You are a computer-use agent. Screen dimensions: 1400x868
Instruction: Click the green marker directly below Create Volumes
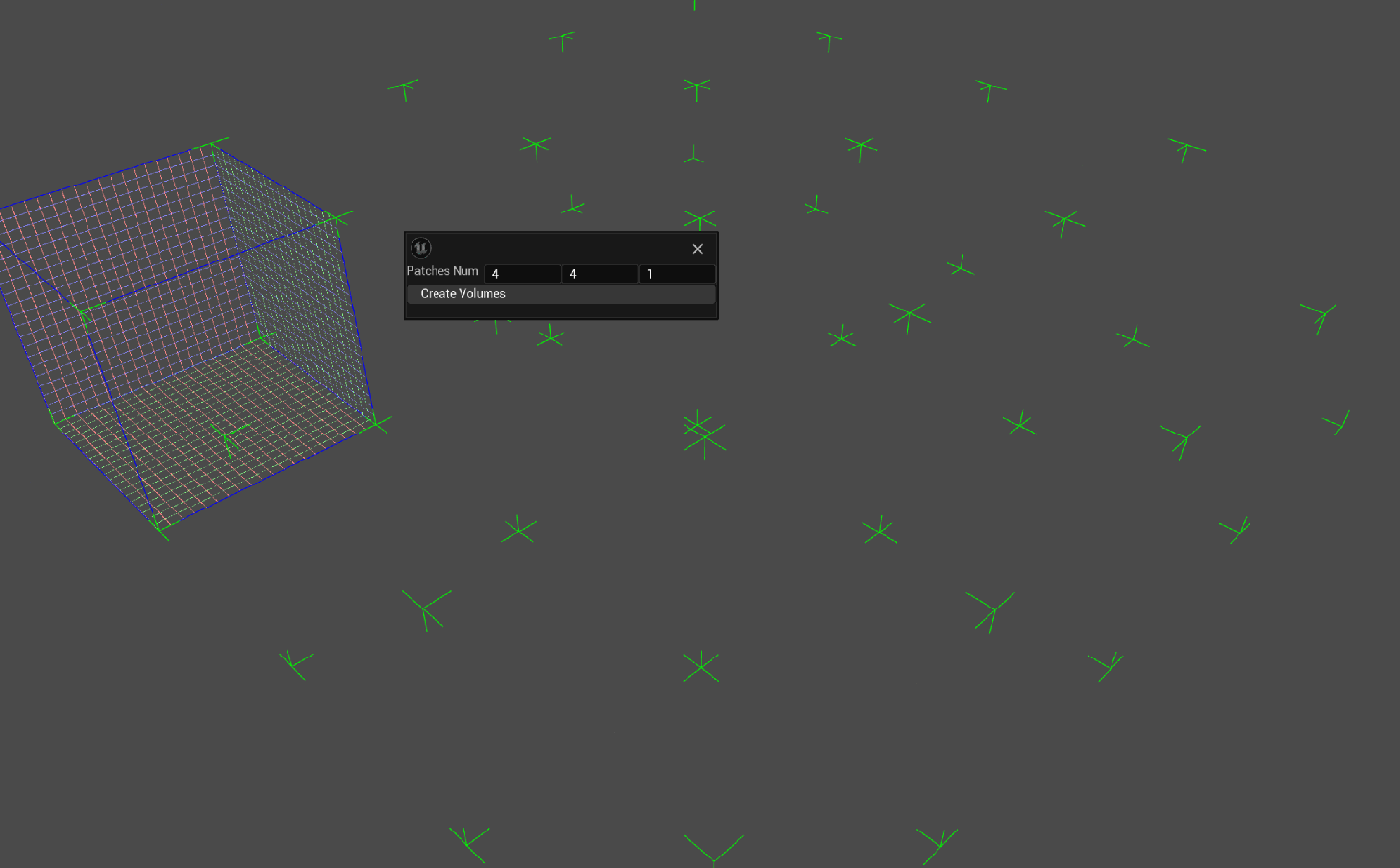[550, 337]
